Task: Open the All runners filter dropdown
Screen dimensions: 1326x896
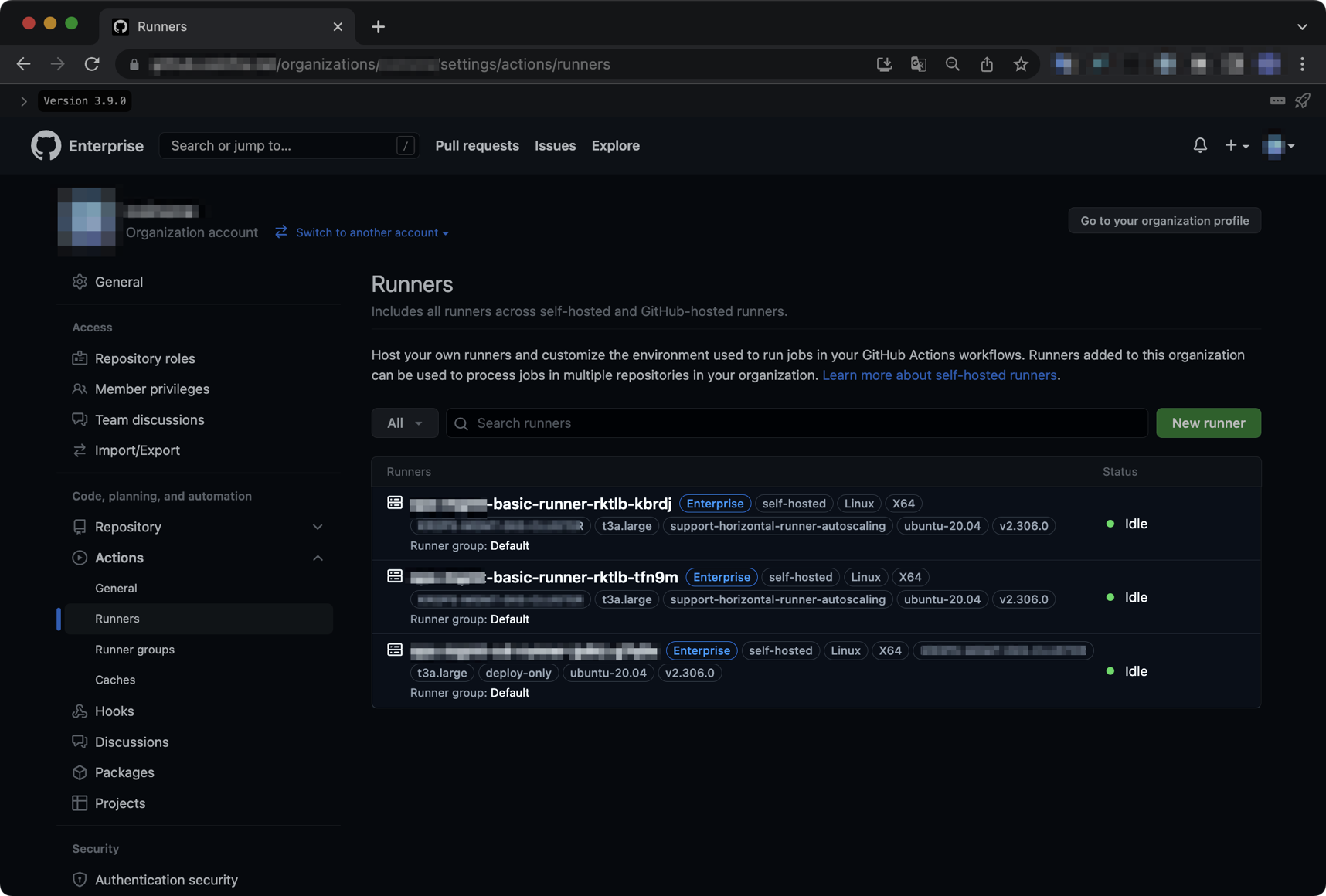Action: point(404,423)
